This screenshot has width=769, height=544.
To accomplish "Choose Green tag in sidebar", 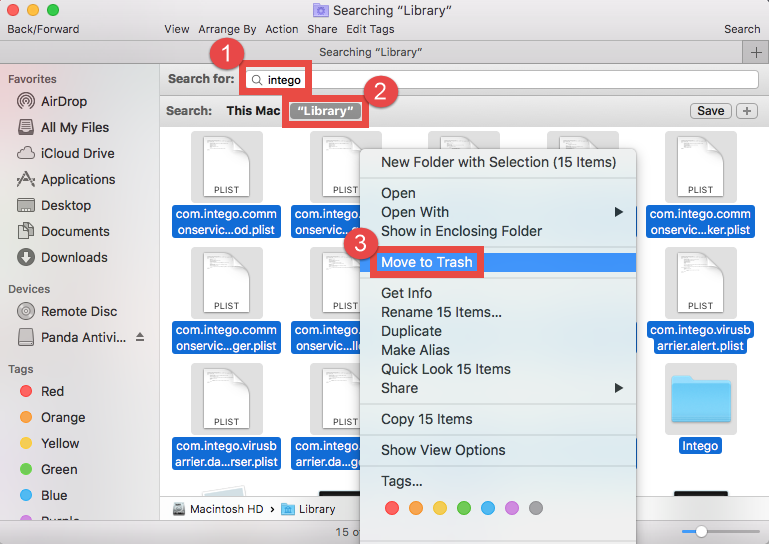I will point(48,469).
